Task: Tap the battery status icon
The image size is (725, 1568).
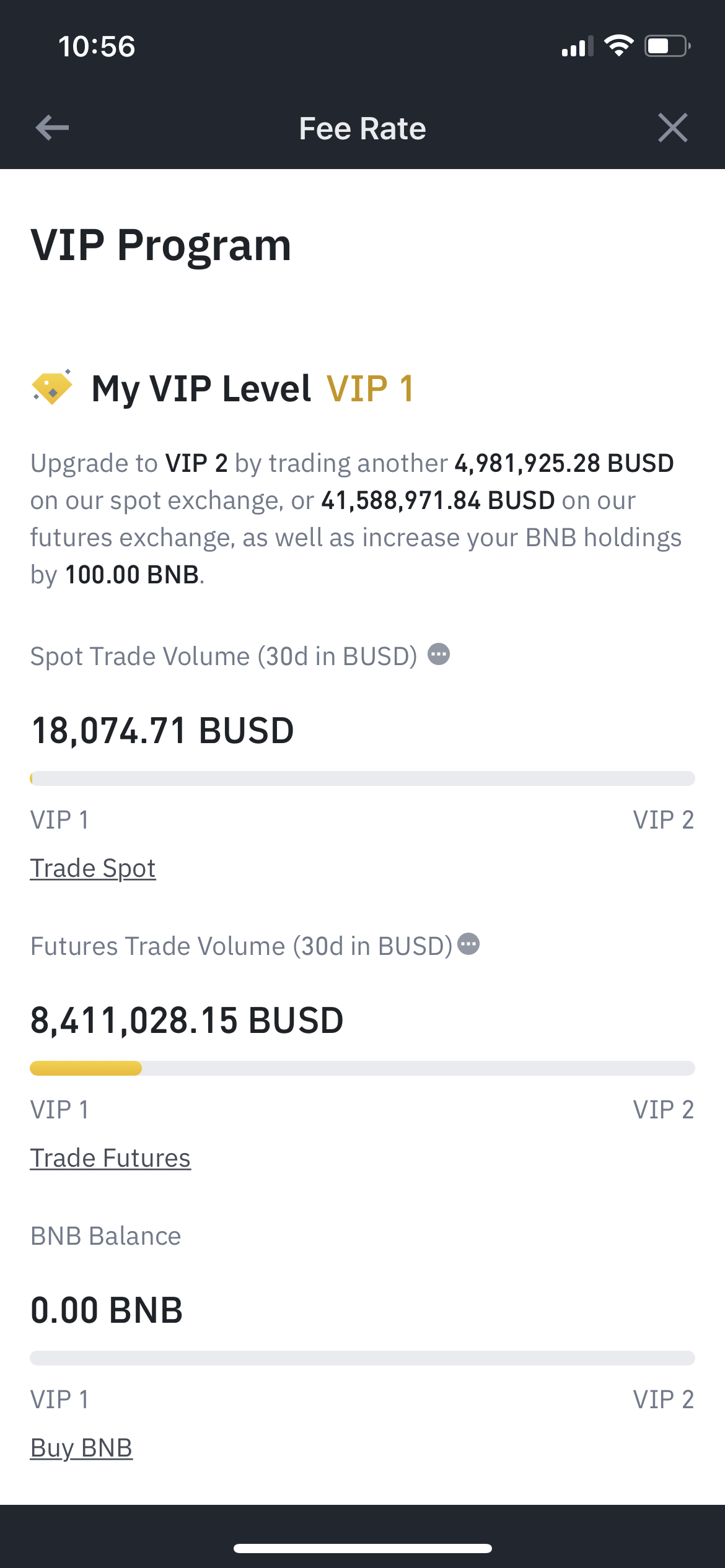Action: (x=667, y=46)
